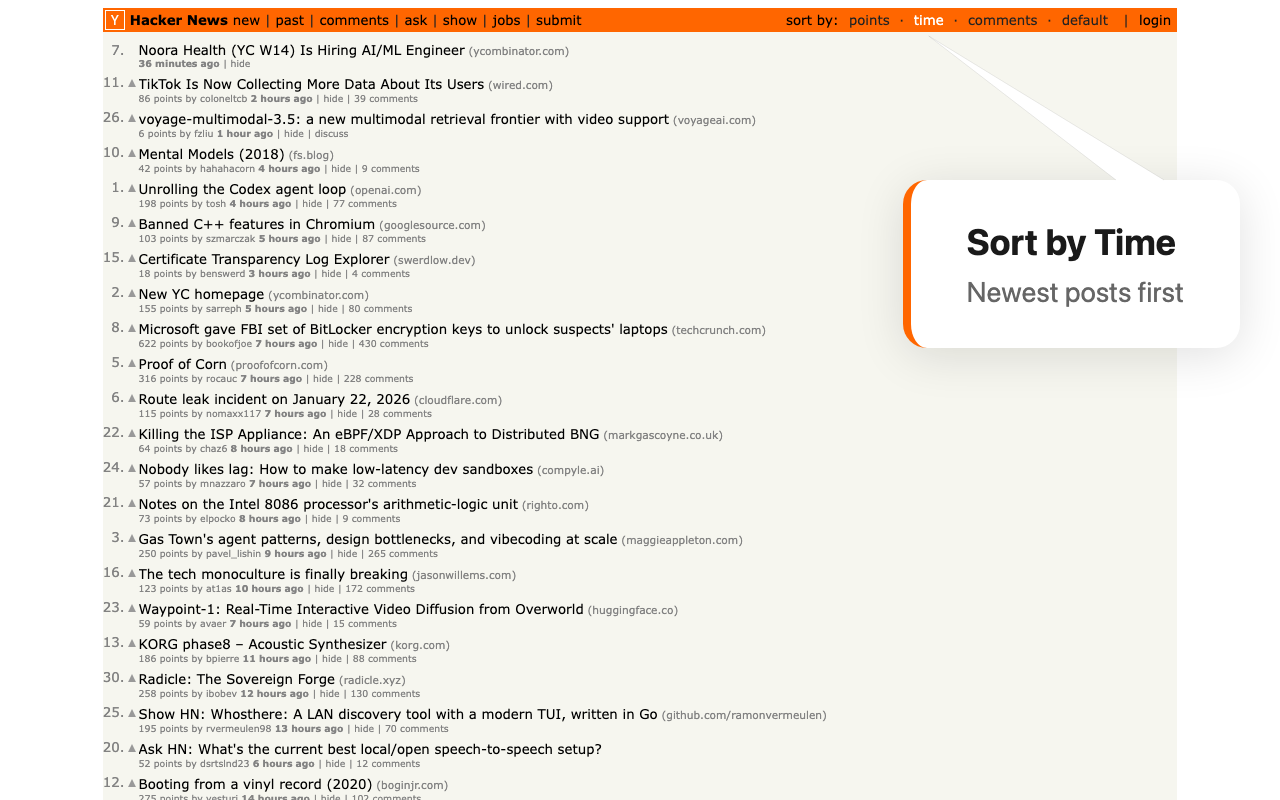Upvote the Microsoft BitLocker keys story
Image resolution: width=1280 pixels, height=800 pixels.
pos(132,328)
